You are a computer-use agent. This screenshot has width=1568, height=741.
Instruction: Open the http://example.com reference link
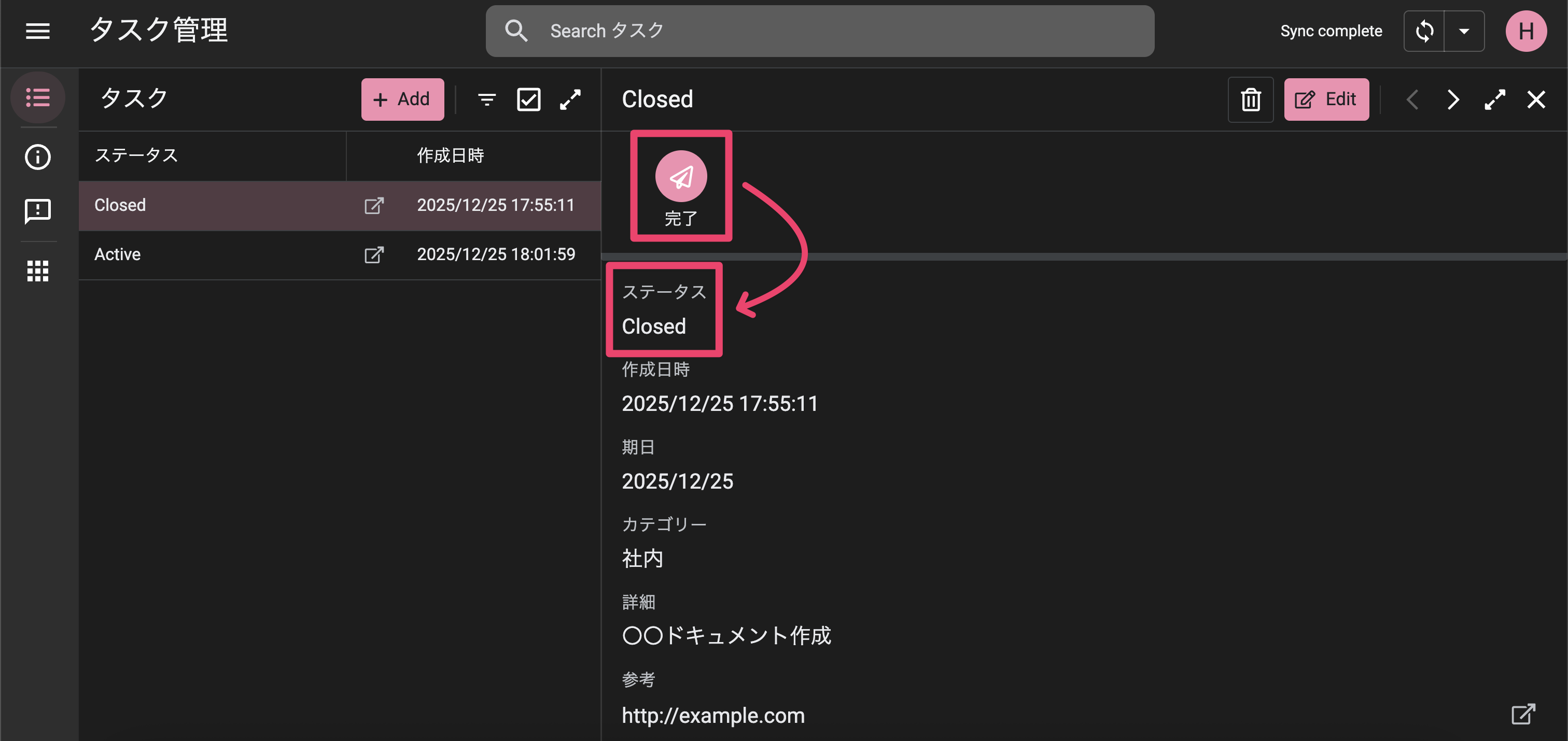713,716
